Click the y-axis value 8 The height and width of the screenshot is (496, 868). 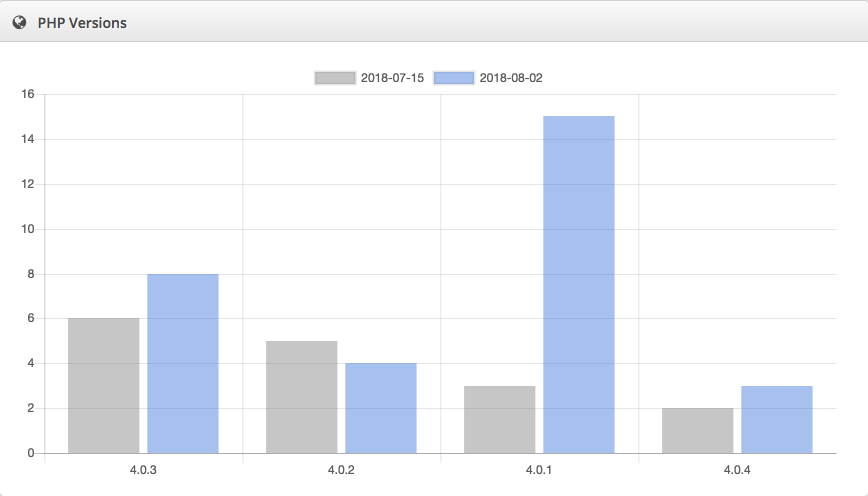(x=31, y=274)
